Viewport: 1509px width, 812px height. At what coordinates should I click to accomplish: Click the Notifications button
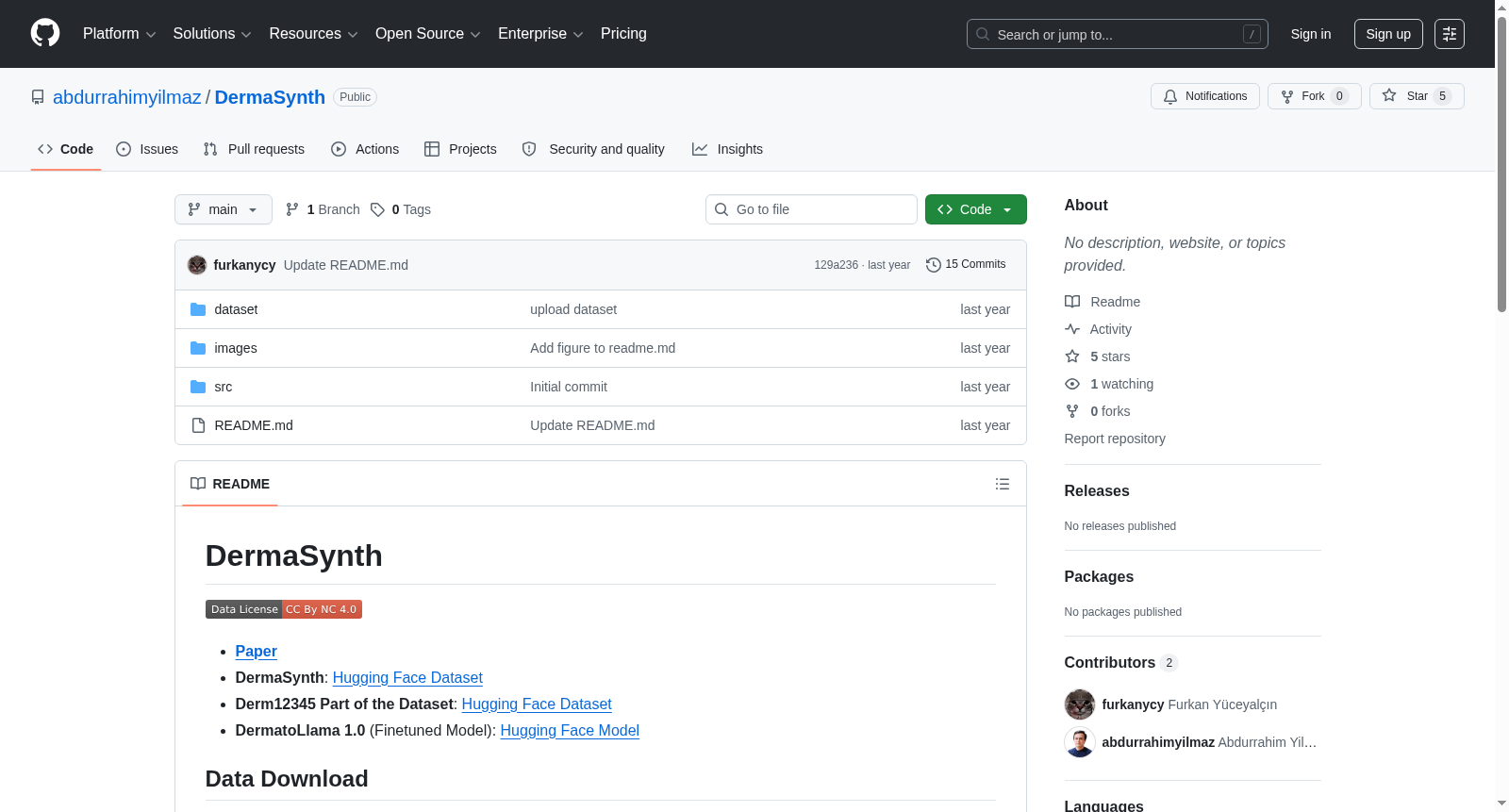(1205, 96)
